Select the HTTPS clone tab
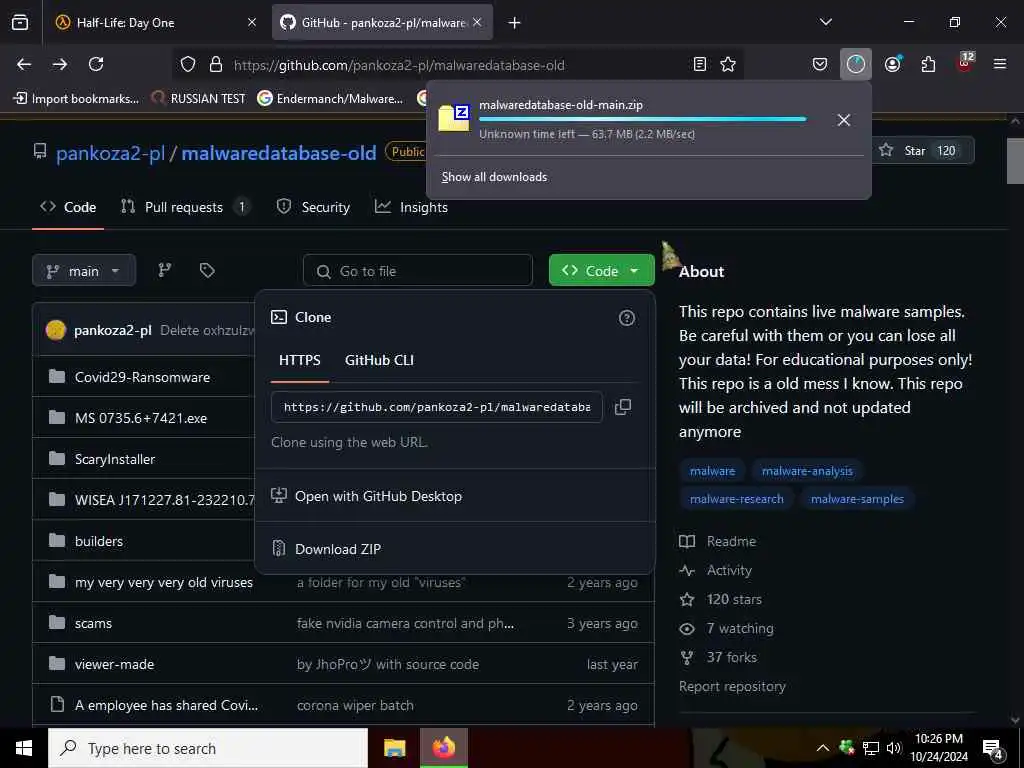This screenshot has height=768, width=1024. (x=300, y=360)
